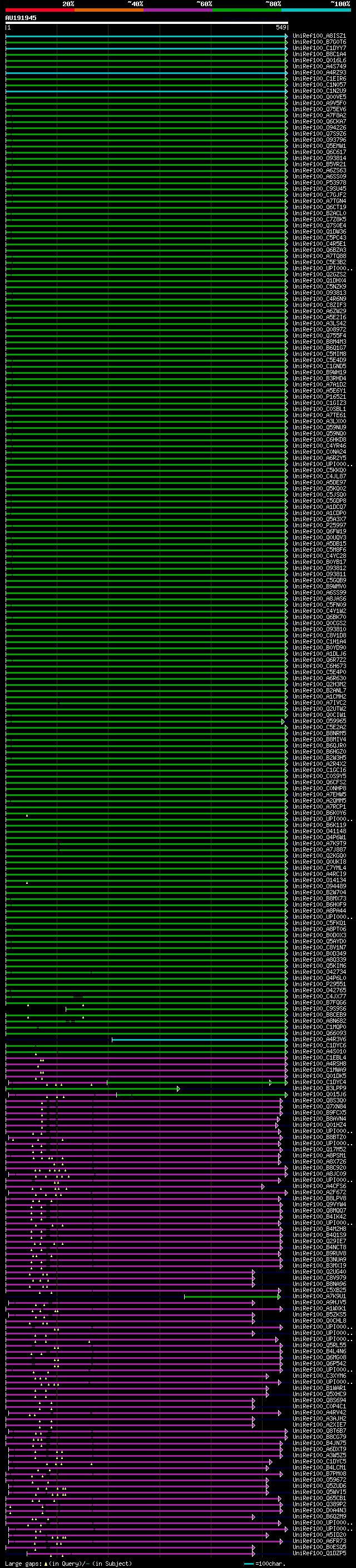The image size is (356, 1568).
Task: Open hit UniRef100_B9FCX5
Action: pyautogui.click(x=319, y=1112)
